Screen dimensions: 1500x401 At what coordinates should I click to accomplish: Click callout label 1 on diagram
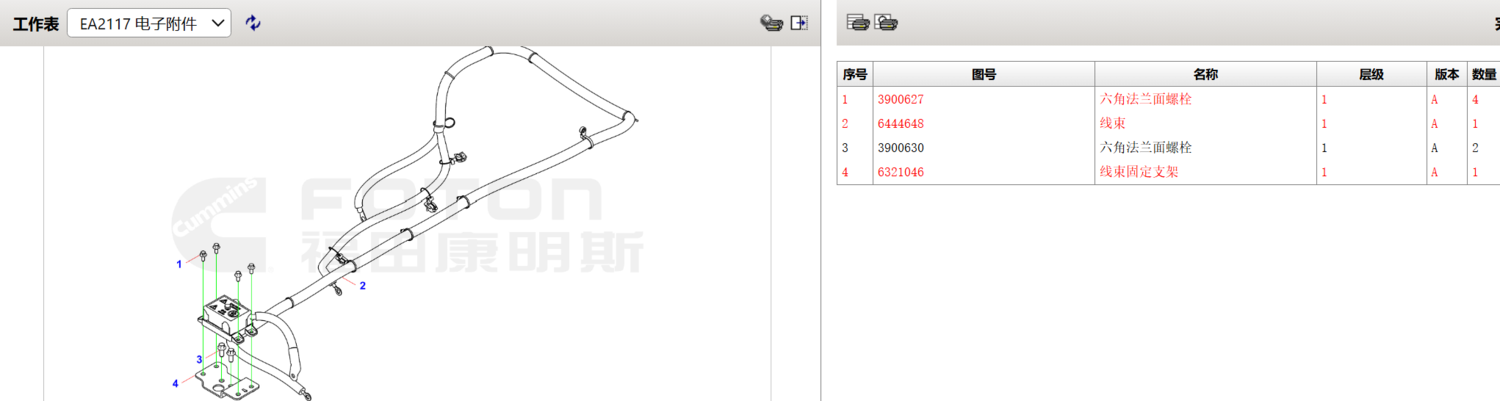click(179, 264)
